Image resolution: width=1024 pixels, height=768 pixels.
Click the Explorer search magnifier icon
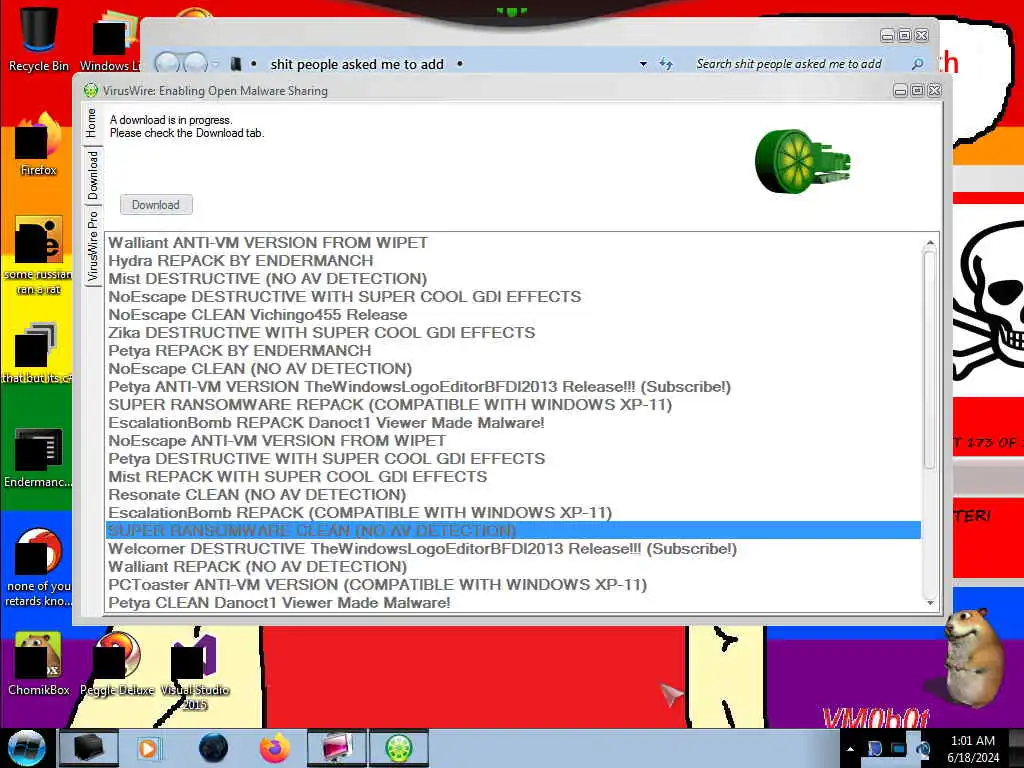click(x=918, y=64)
